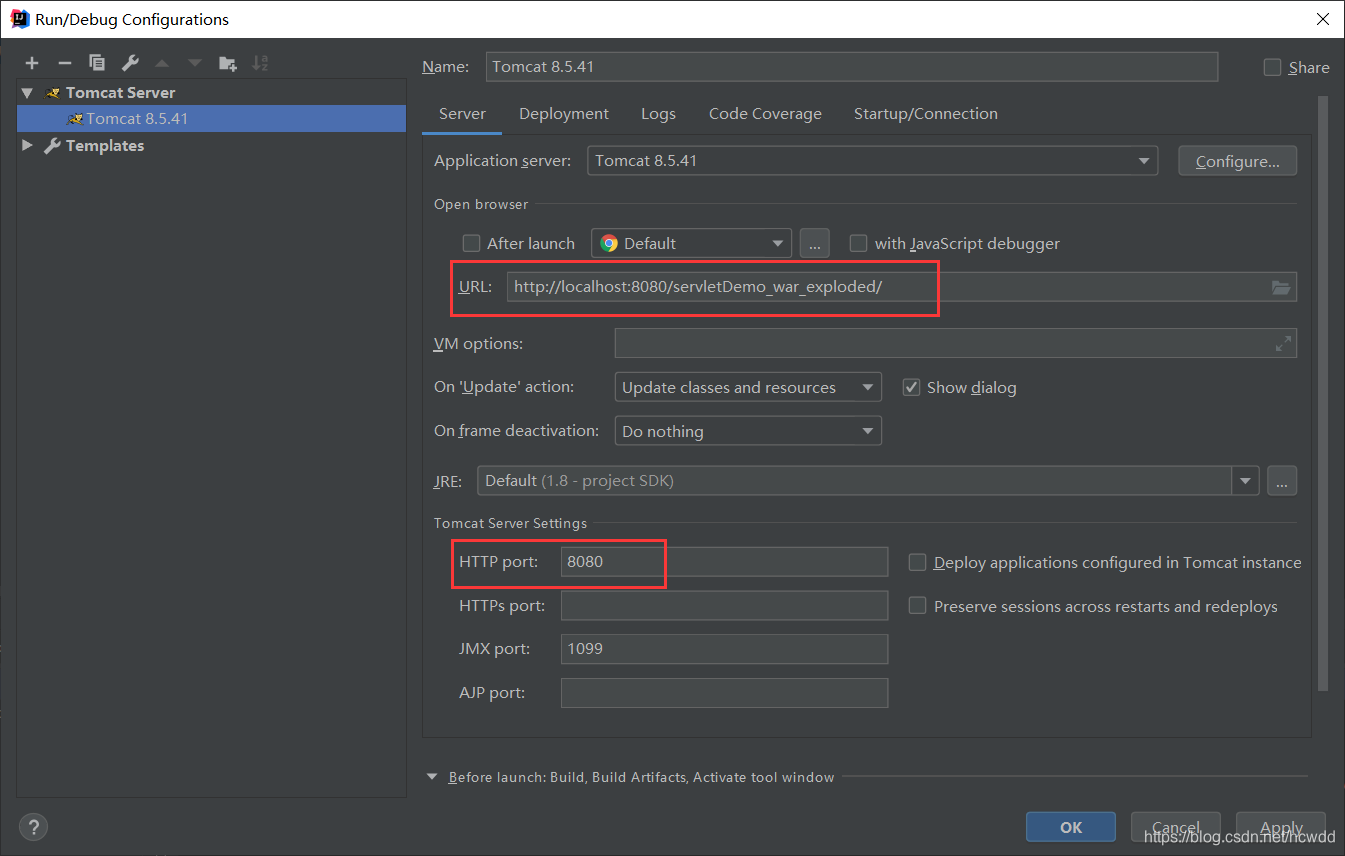Create new folder icon in toolbar
The height and width of the screenshot is (856, 1345).
coord(228,63)
